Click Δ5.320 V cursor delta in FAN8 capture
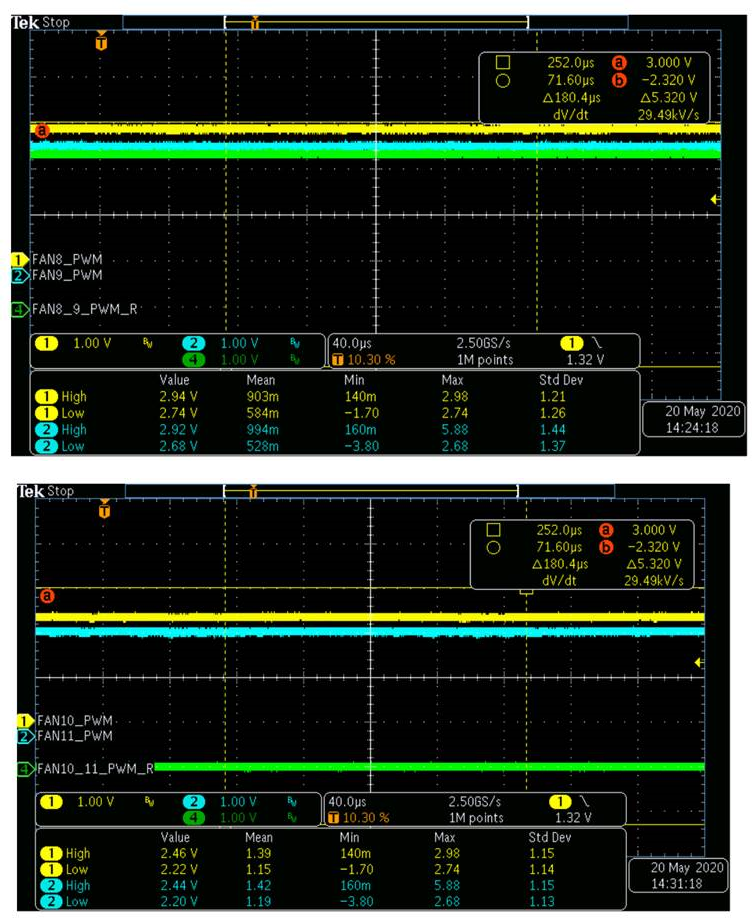Screen dimensions: 754x920 point(668,97)
